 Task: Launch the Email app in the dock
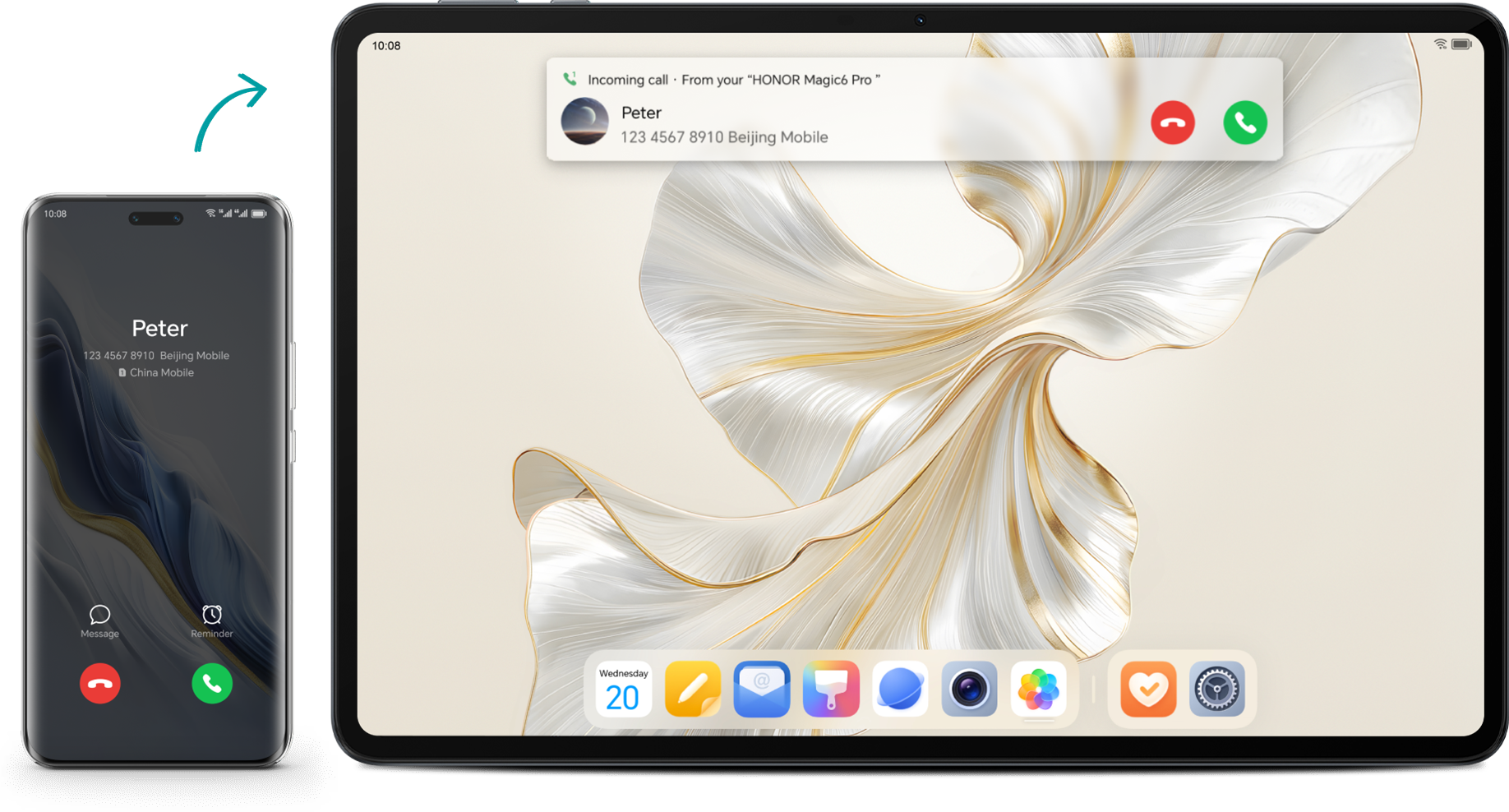[762, 689]
